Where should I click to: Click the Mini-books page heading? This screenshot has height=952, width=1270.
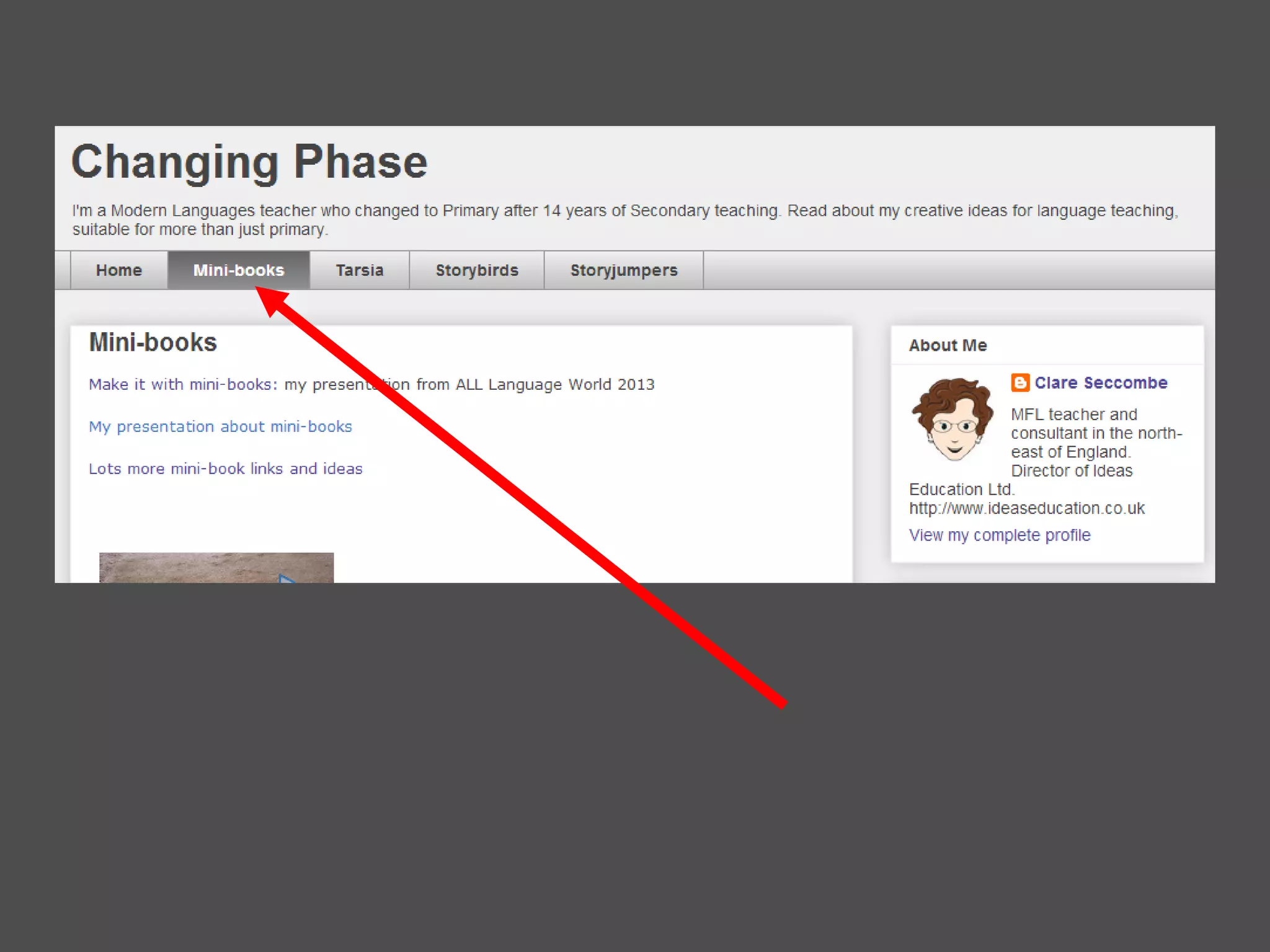pyautogui.click(x=153, y=342)
